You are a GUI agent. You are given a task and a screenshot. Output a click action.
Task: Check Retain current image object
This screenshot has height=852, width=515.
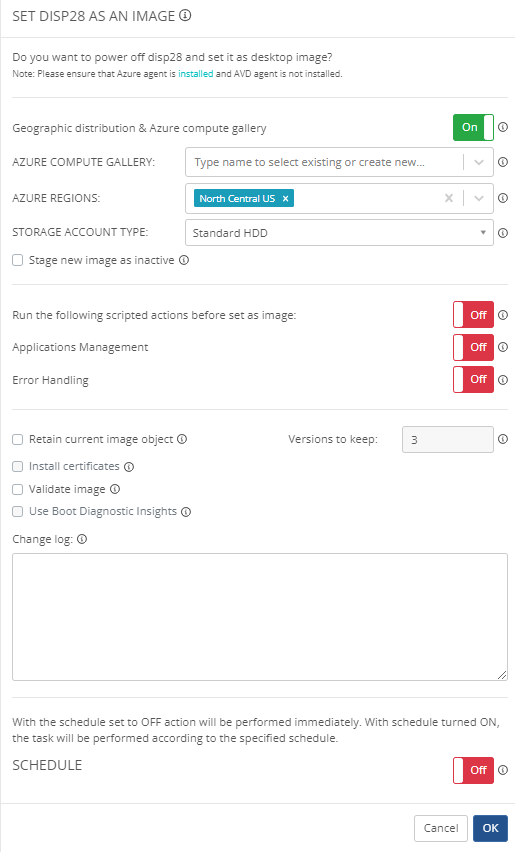click(18, 439)
